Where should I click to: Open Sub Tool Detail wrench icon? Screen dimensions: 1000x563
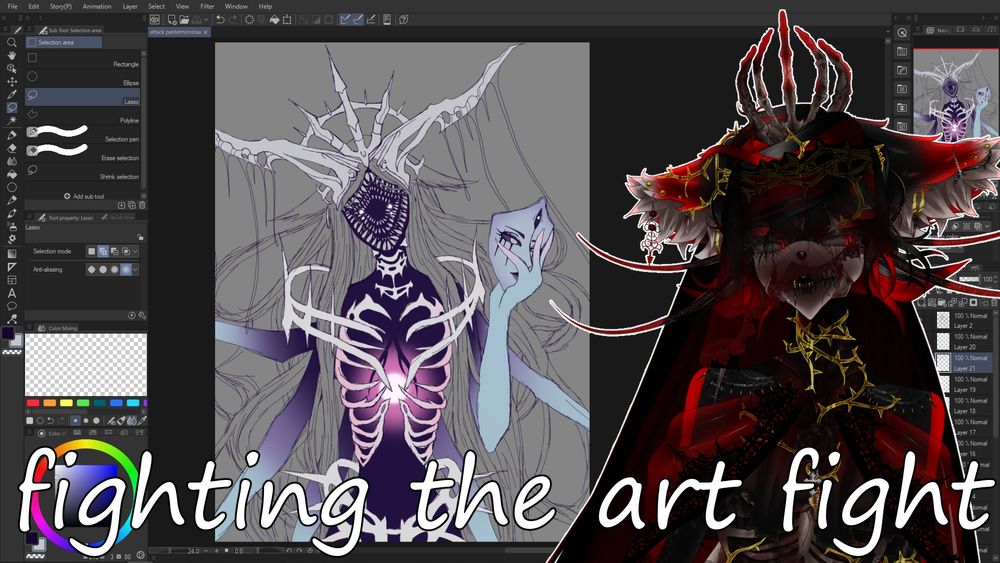click(x=142, y=316)
